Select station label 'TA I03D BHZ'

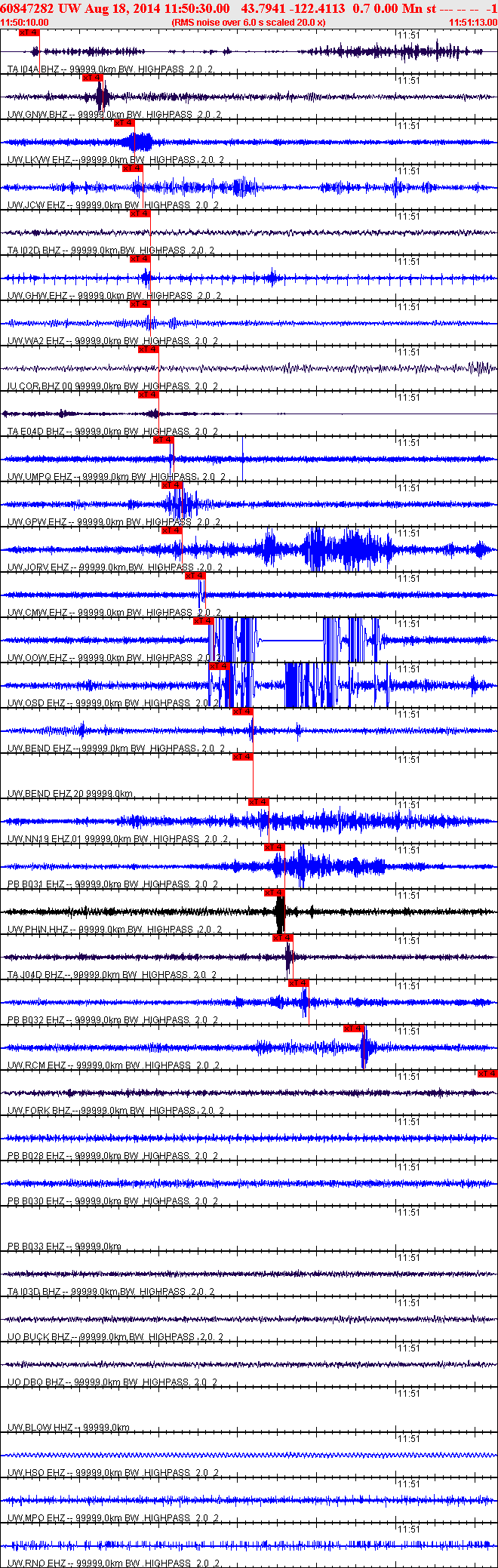click(34, 1292)
